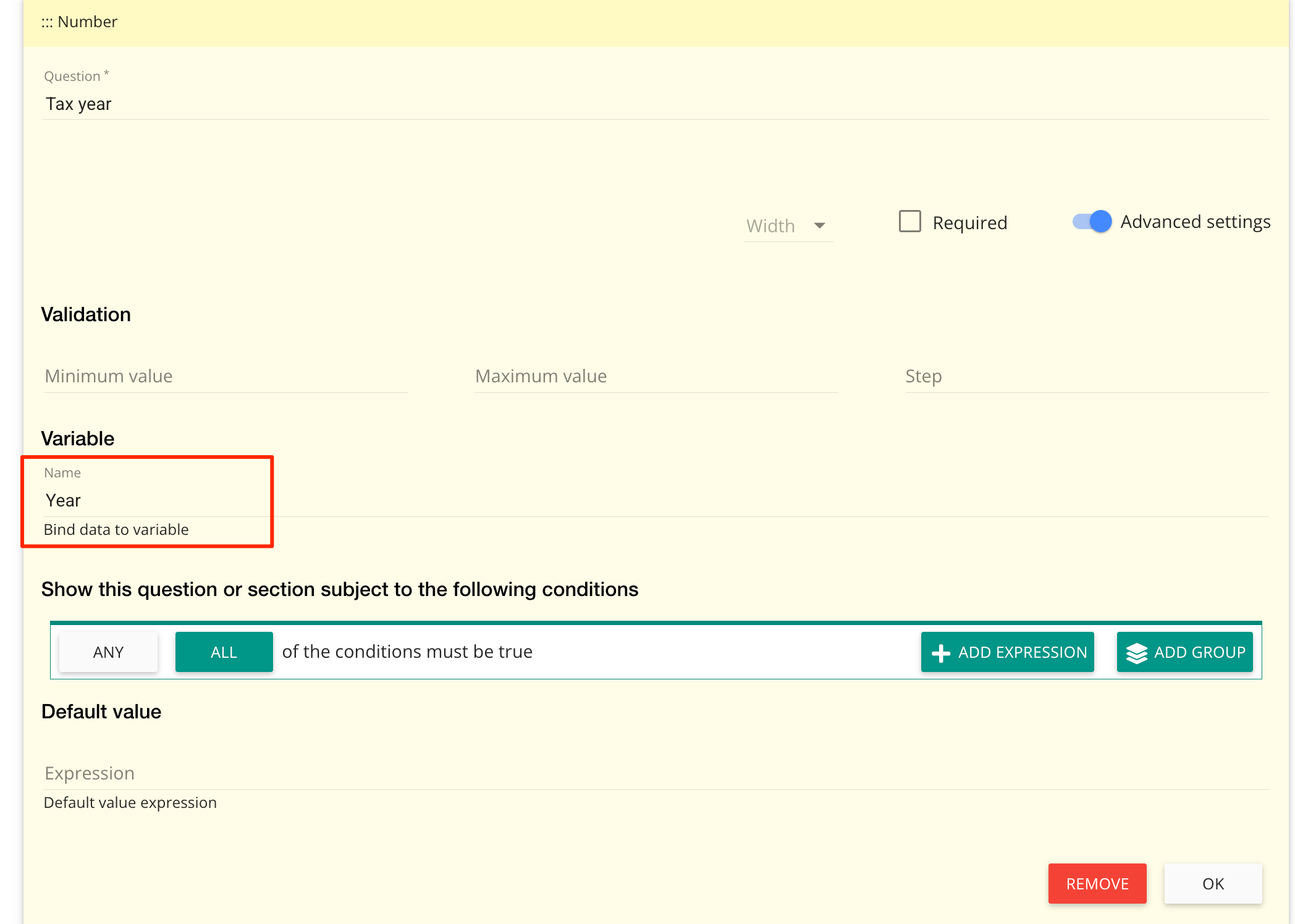Click ADD EXPRESSION to add a condition
The height and width of the screenshot is (924, 1295).
[1007, 652]
